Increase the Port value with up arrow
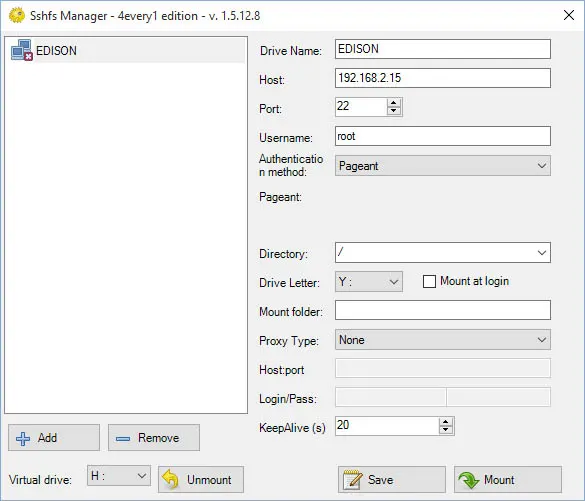585x501 pixels. [394, 103]
